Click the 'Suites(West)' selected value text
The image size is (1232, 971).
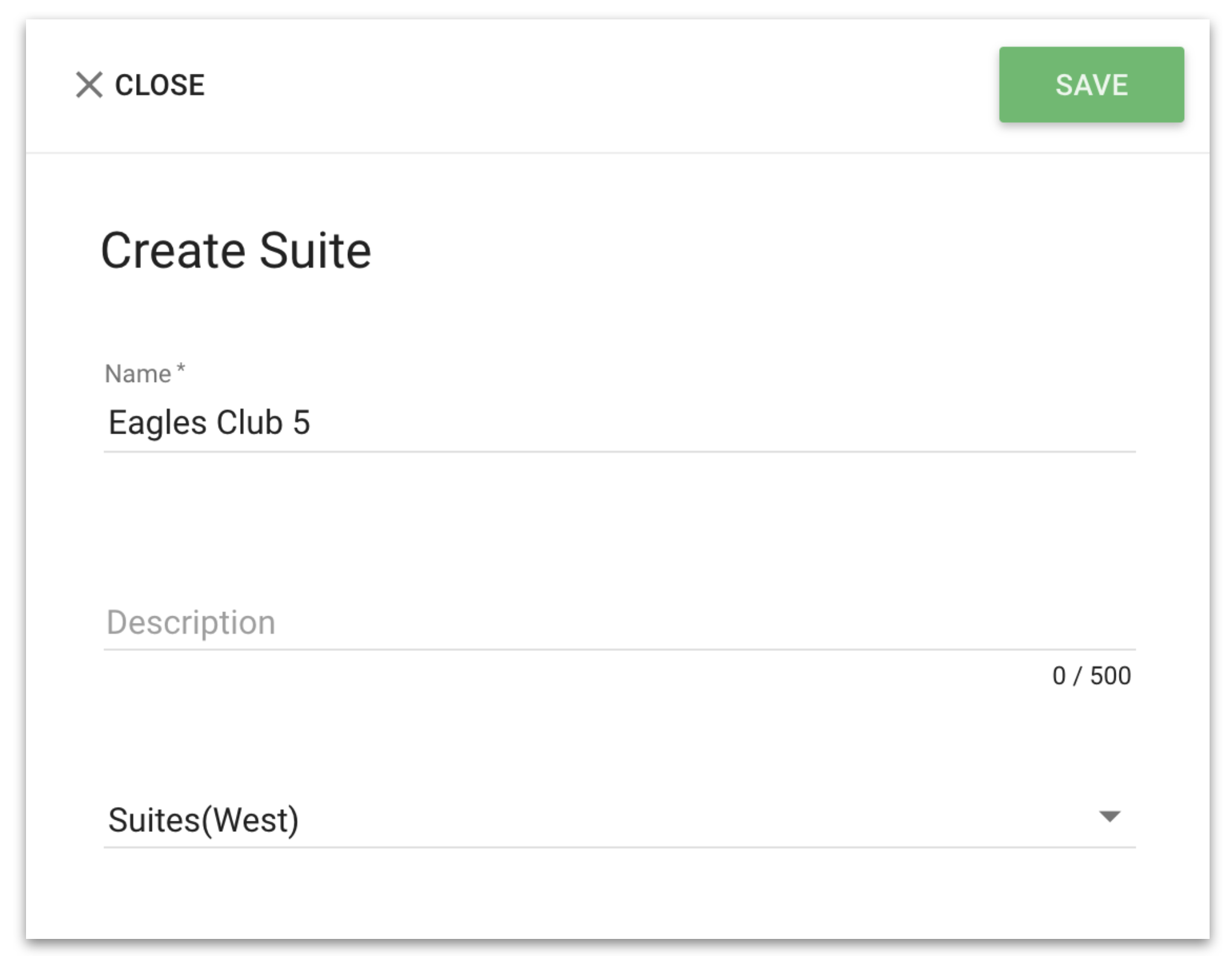point(203,820)
